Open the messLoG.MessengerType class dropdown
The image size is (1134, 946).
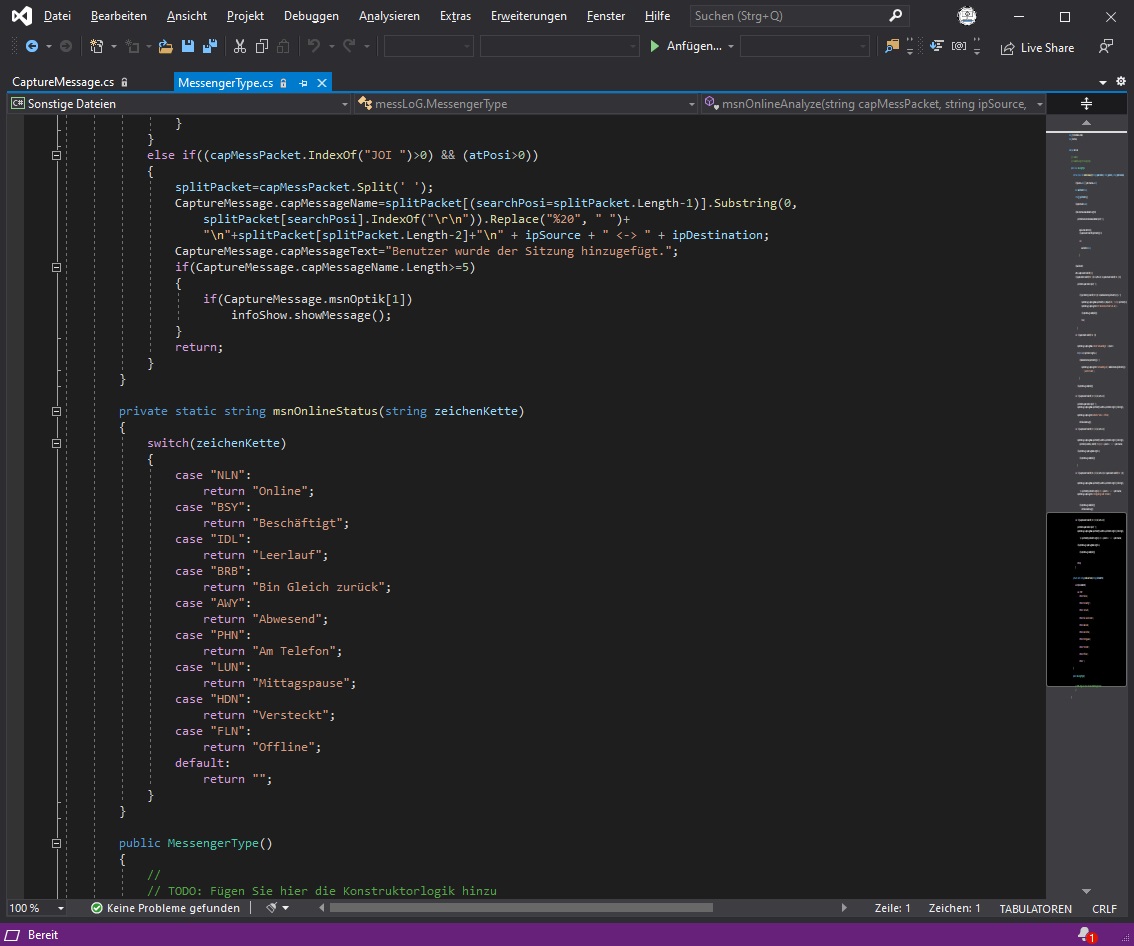tap(692, 104)
